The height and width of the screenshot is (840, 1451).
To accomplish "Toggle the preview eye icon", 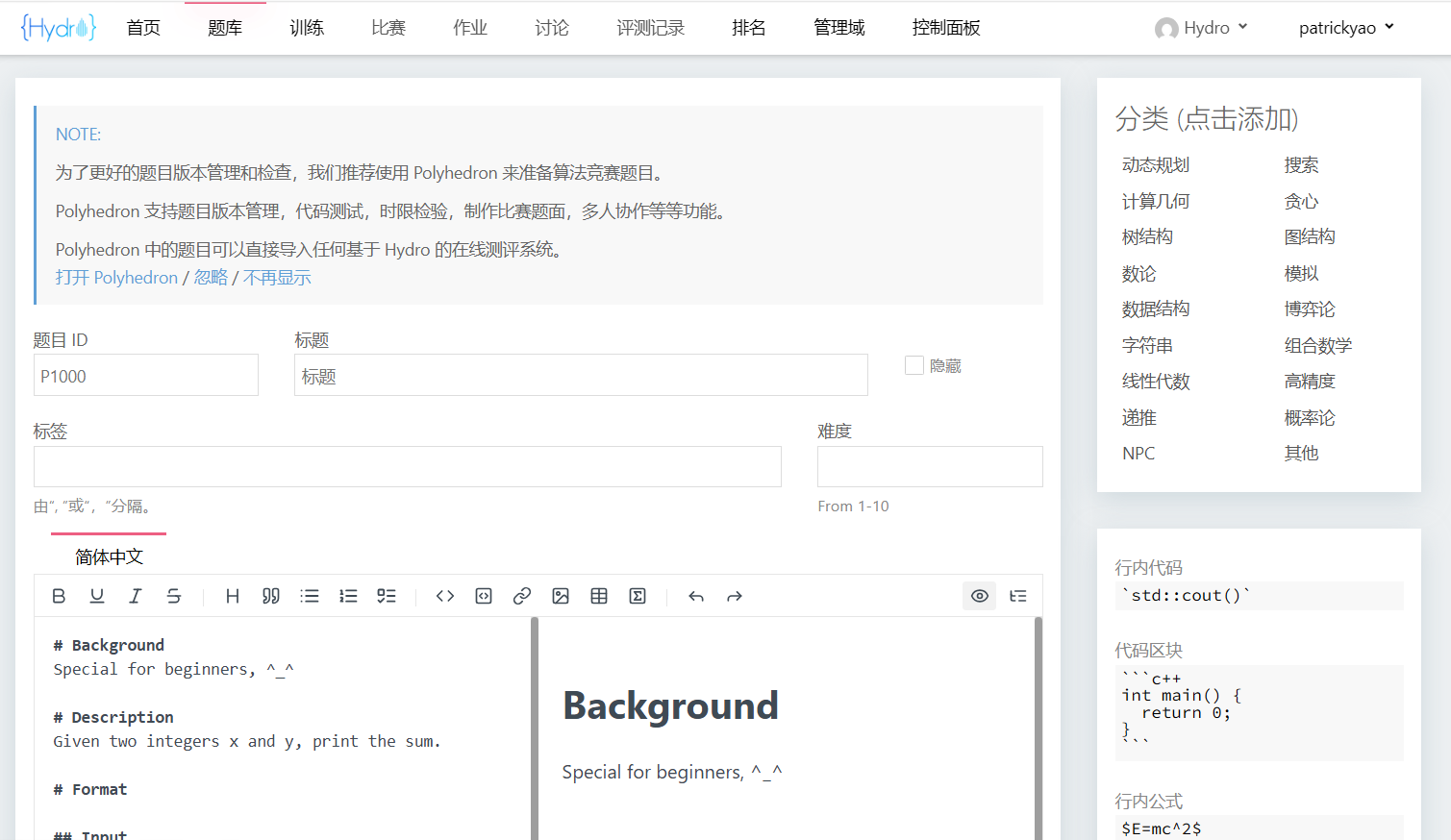I will (980, 596).
